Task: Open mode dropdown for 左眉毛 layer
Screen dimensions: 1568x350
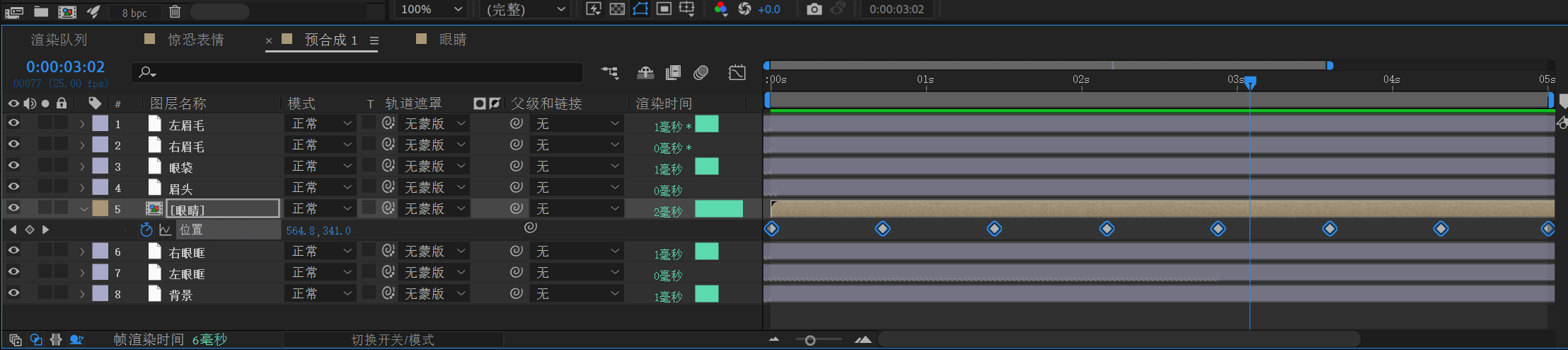Action: [321, 124]
